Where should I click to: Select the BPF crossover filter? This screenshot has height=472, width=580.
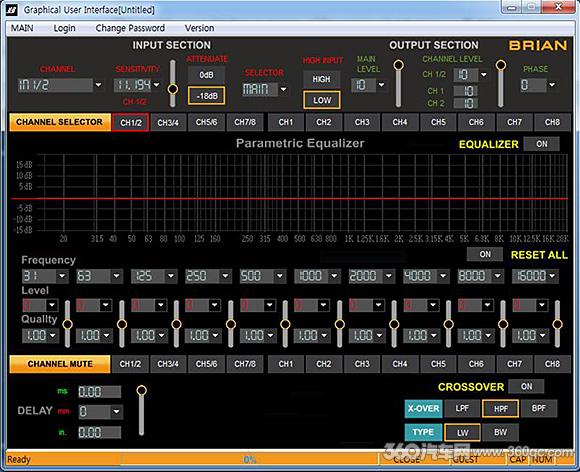[x=539, y=408]
